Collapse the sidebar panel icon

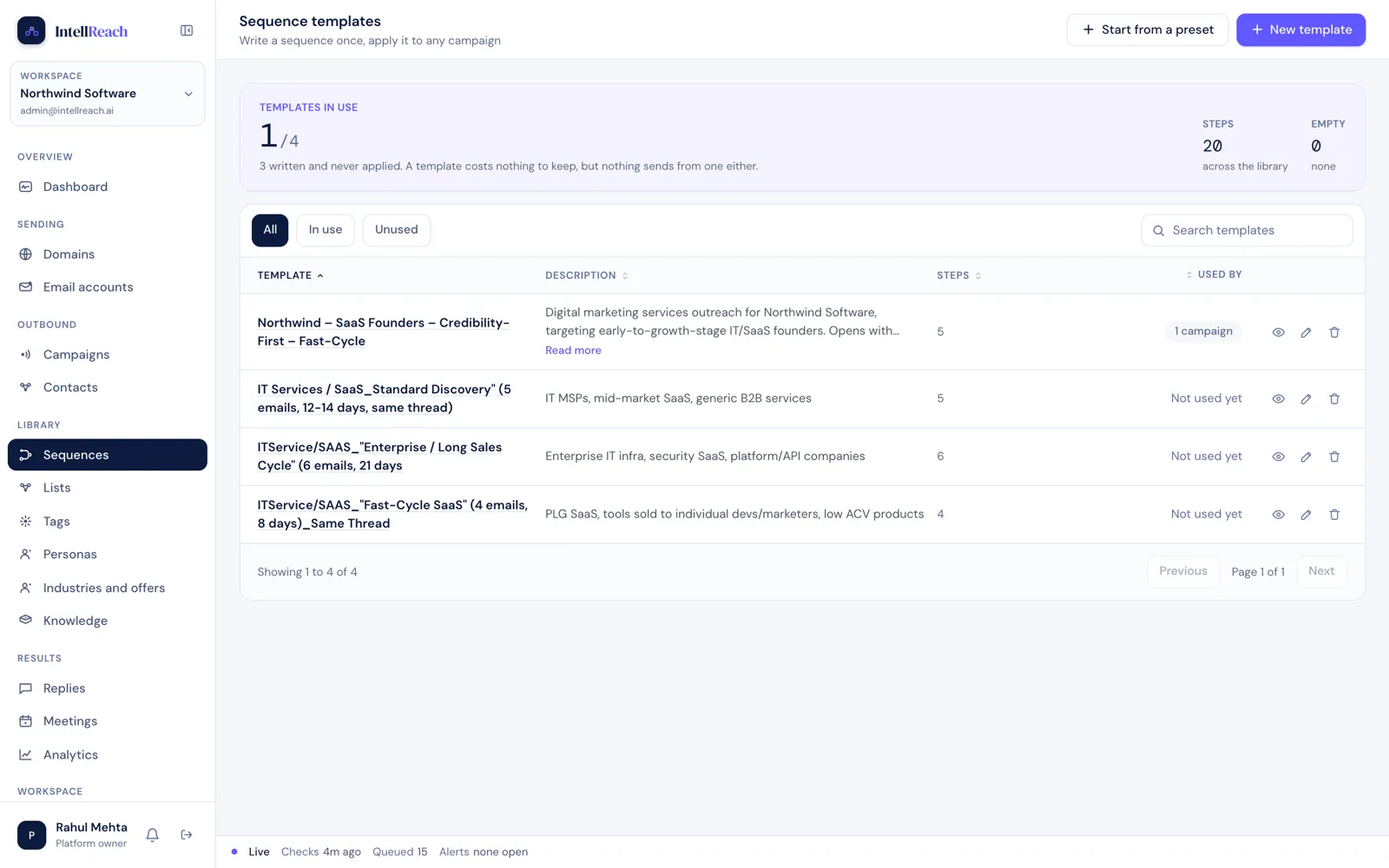point(187,30)
